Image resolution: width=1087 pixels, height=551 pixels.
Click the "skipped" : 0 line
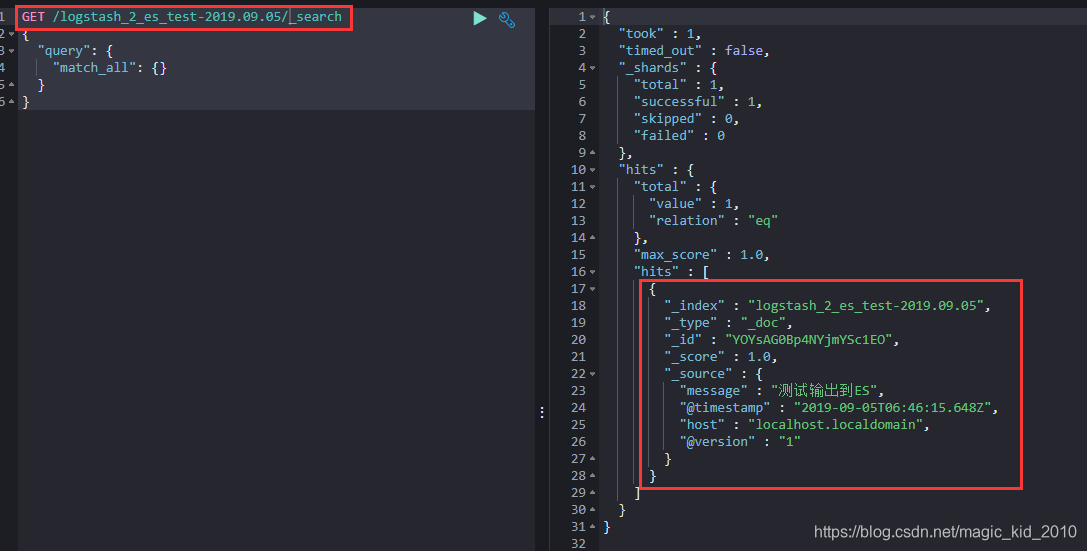point(686,119)
